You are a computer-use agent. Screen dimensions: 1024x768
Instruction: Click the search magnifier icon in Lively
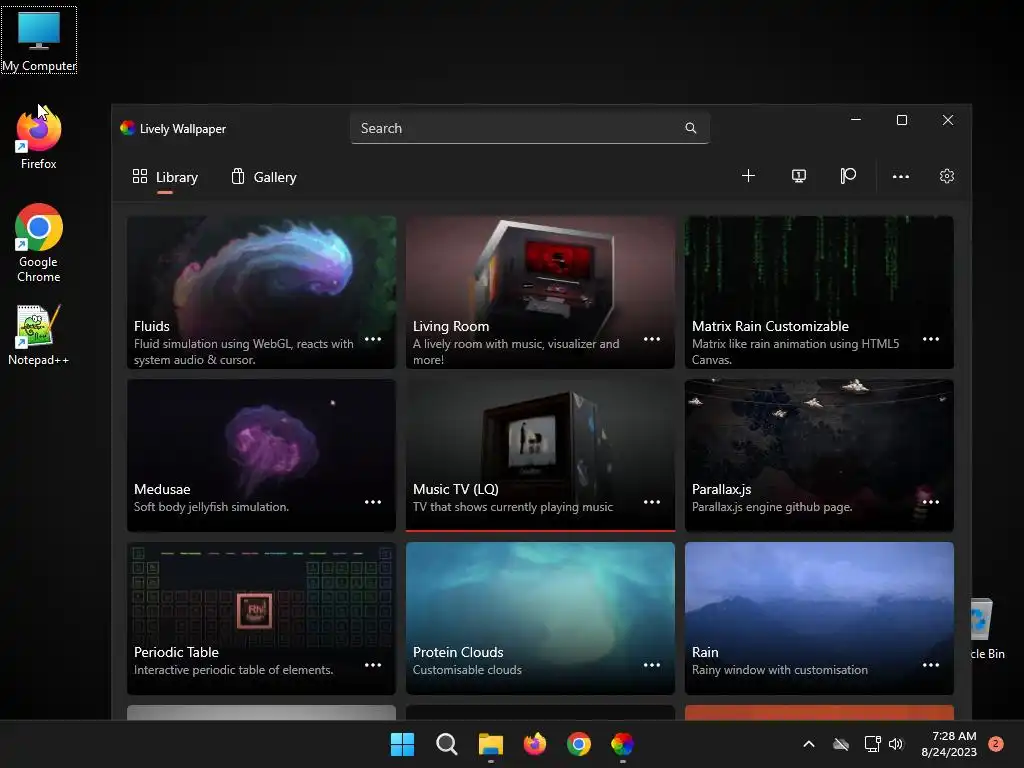(x=690, y=128)
